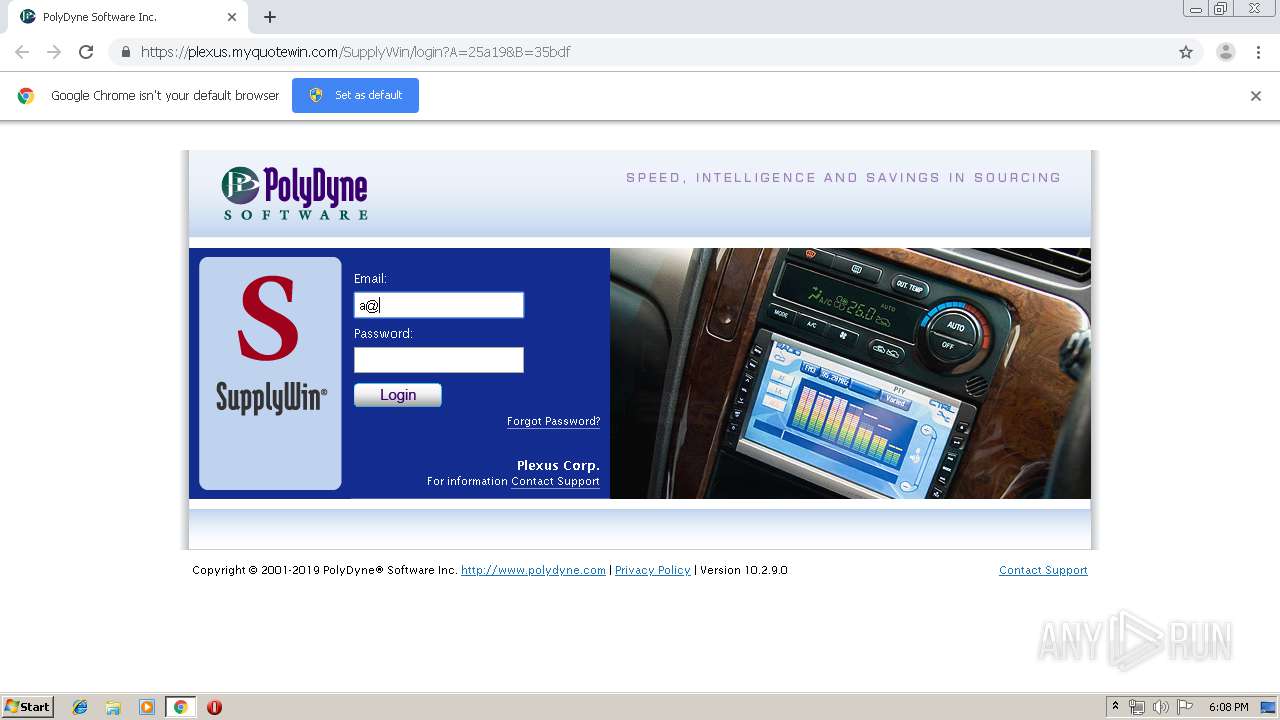The image size is (1280, 720).
Task: Click the Plexus Corp. label
Action: pyautogui.click(x=558, y=466)
